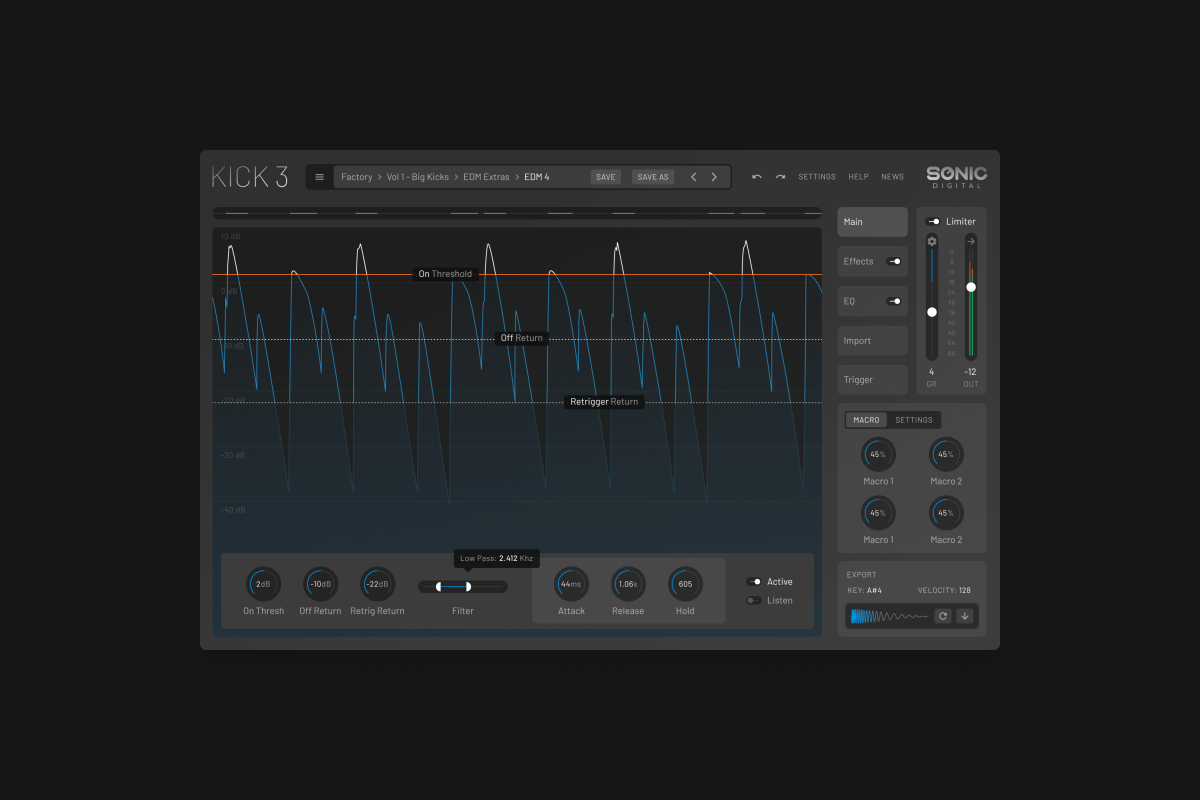This screenshot has height=800, width=1200.
Task: Open the HELP link in header
Action: (x=858, y=177)
